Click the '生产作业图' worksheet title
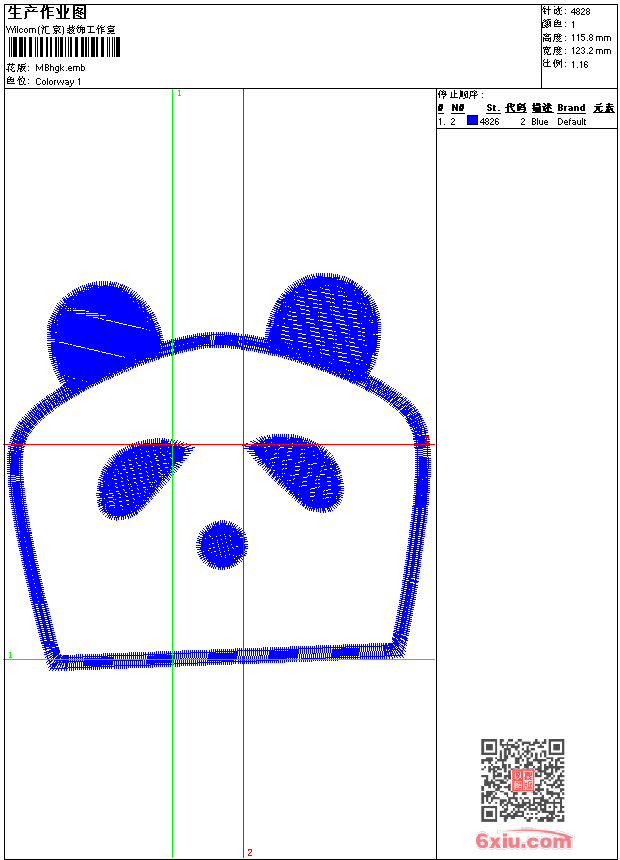Image resolution: width=620 pixels, height=860 pixels. 47,13
